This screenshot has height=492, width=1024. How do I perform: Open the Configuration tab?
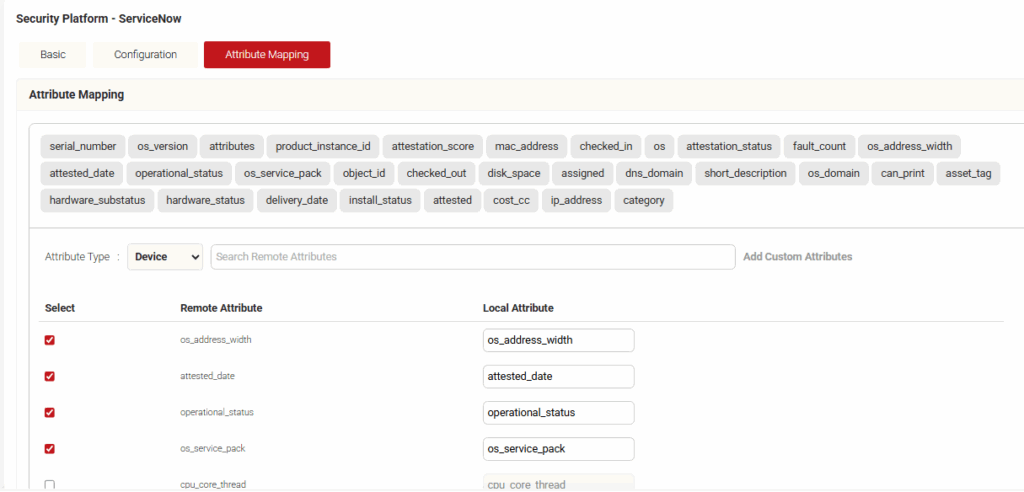coord(145,55)
